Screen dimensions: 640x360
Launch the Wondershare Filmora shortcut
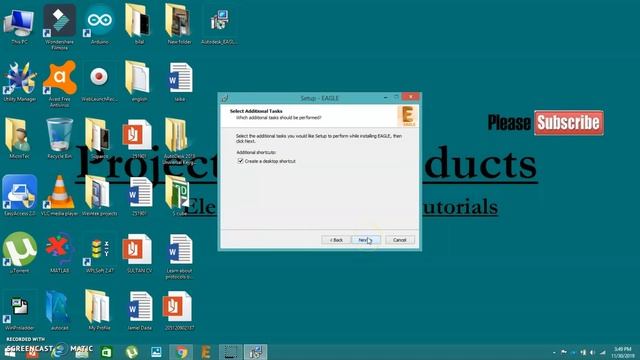tap(60, 27)
